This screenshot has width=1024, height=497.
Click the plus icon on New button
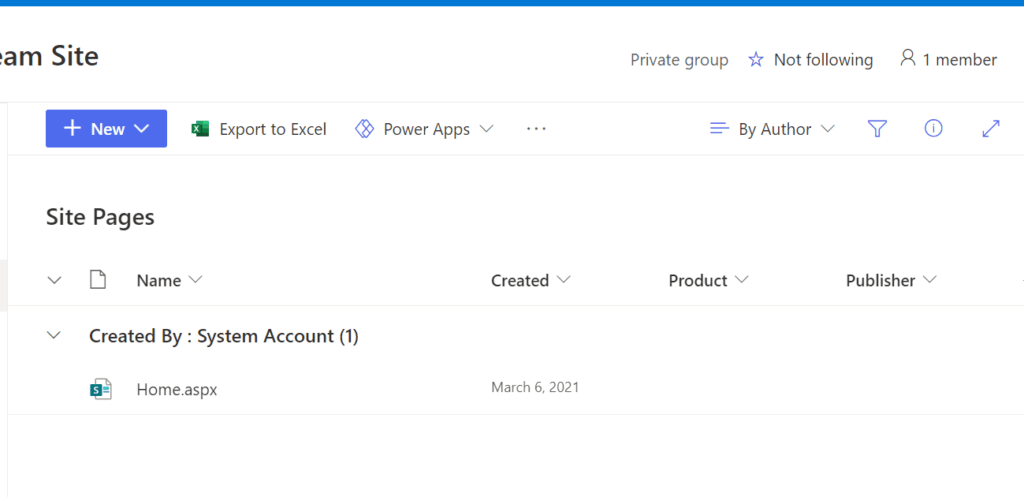pyautogui.click(x=72, y=128)
